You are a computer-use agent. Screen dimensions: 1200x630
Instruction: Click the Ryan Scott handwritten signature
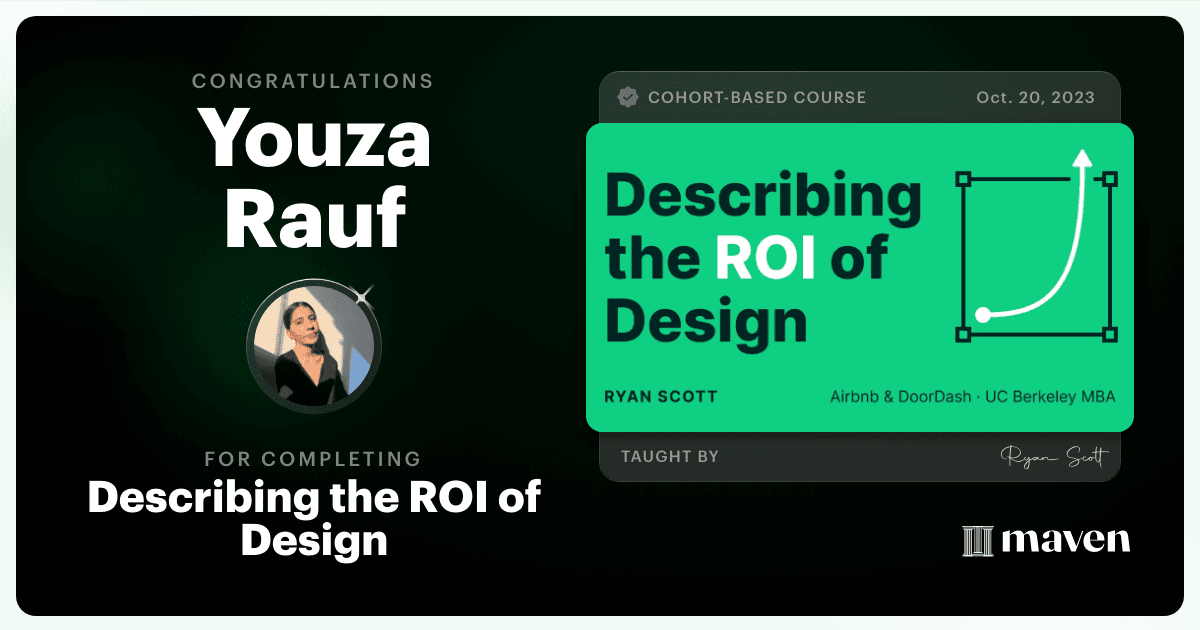(x=1054, y=457)
